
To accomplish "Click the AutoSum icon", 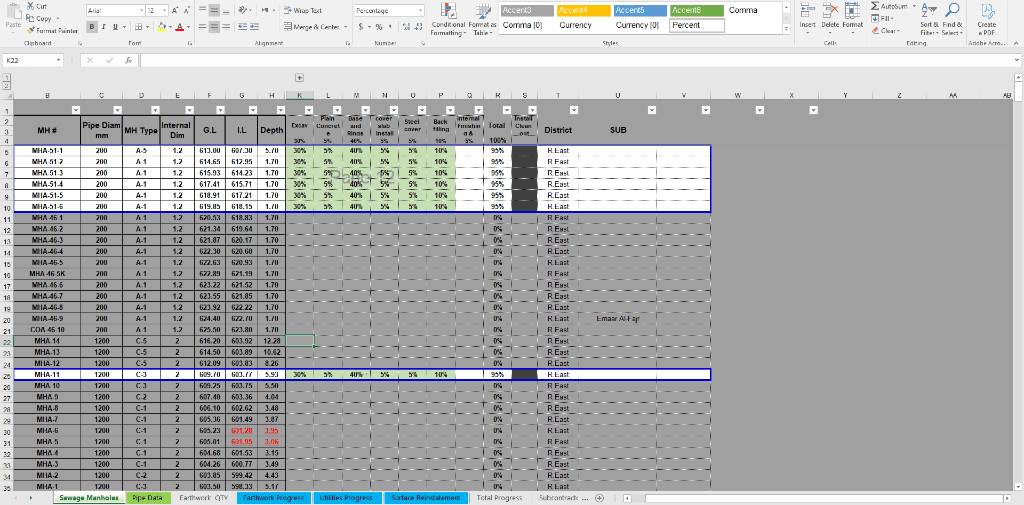I will 874,6.
